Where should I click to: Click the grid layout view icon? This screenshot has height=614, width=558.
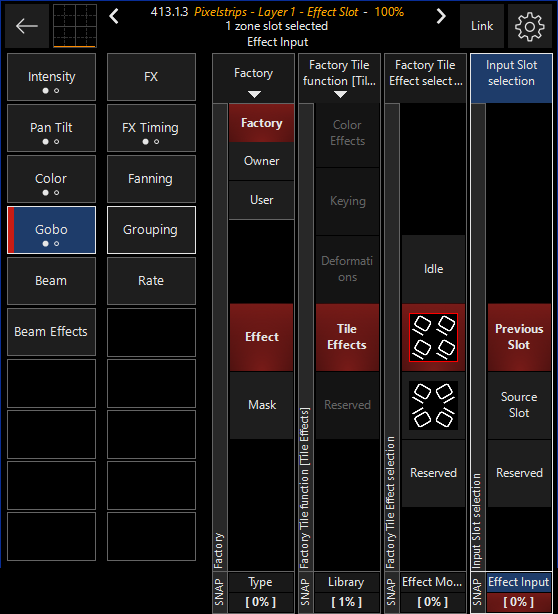tap(75, 26)
